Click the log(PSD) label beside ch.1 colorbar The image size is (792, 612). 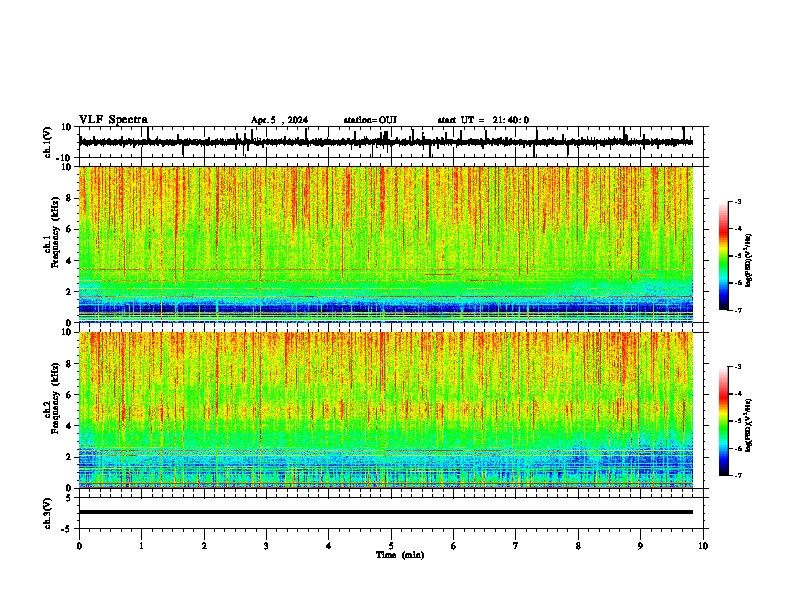pos(748,261)
